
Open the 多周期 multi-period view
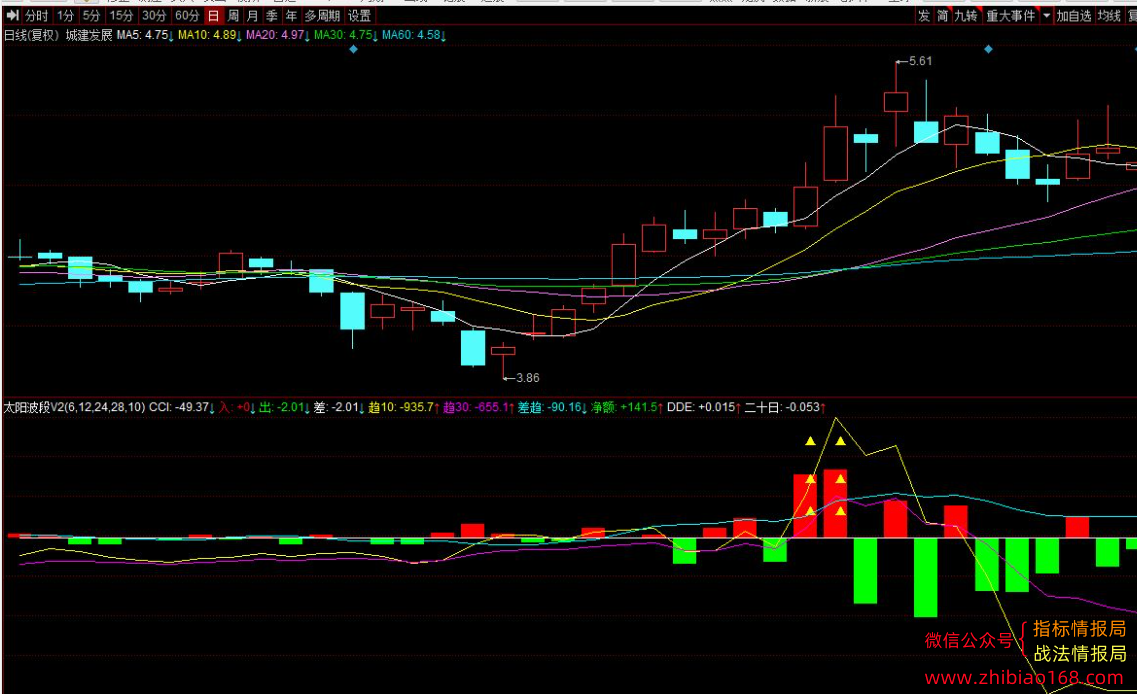(322, 15)
